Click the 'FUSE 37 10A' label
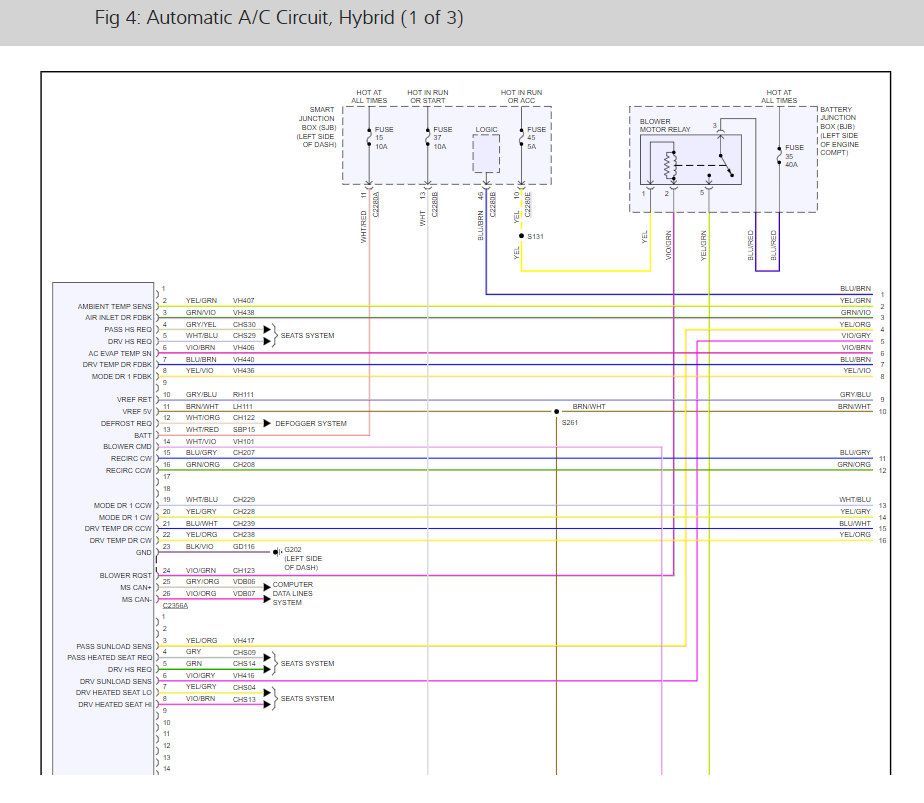This screenshot has height=803, width=924. (443, 138)
